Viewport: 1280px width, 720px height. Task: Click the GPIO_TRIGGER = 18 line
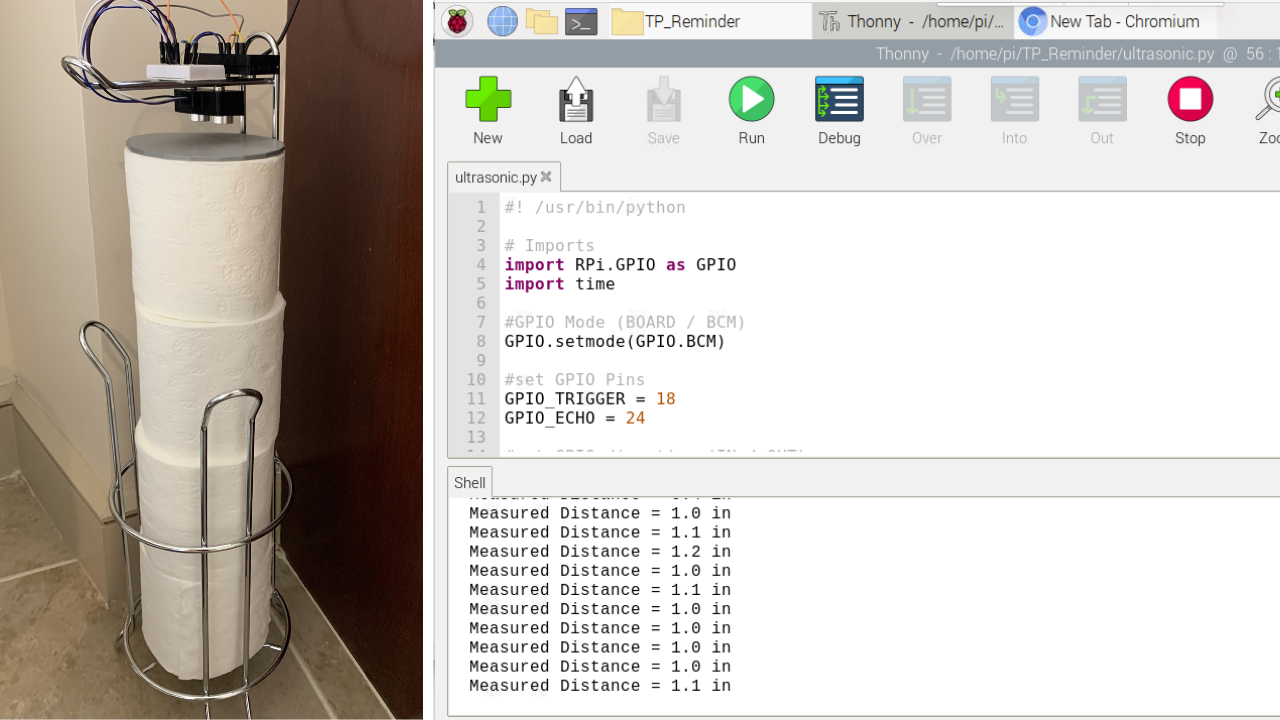click(x=590, y=399)
